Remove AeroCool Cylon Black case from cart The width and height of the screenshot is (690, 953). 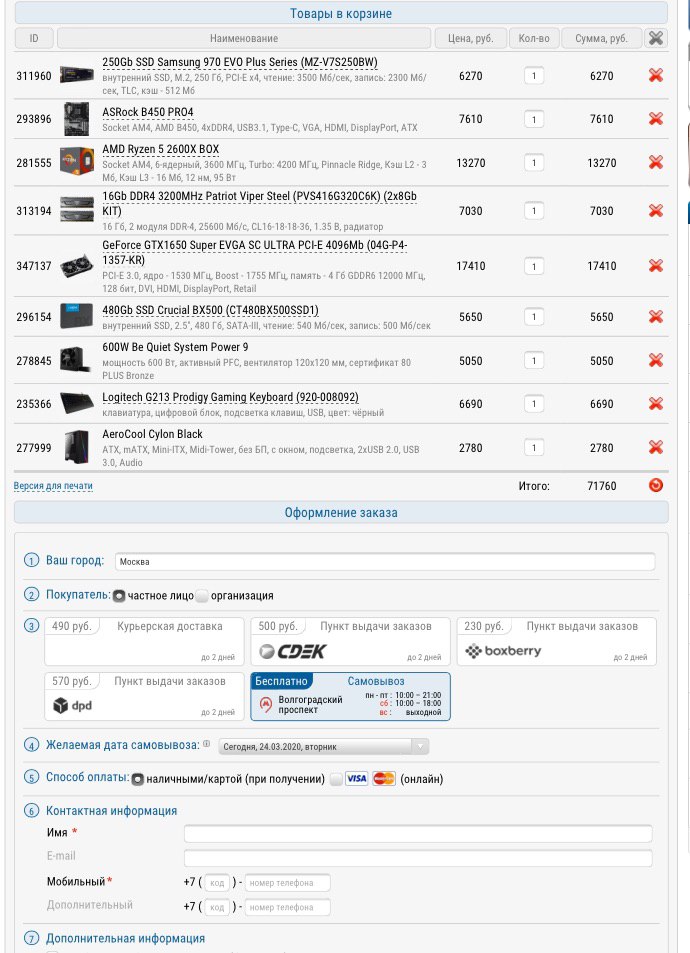(x=655, y=447)
